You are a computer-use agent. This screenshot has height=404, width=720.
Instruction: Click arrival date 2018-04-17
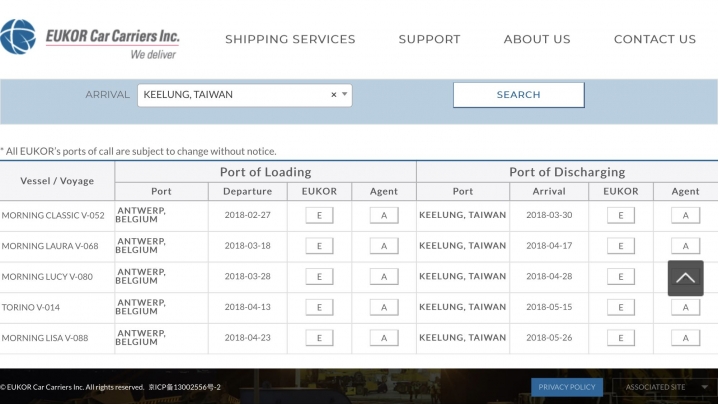point(549,246)
